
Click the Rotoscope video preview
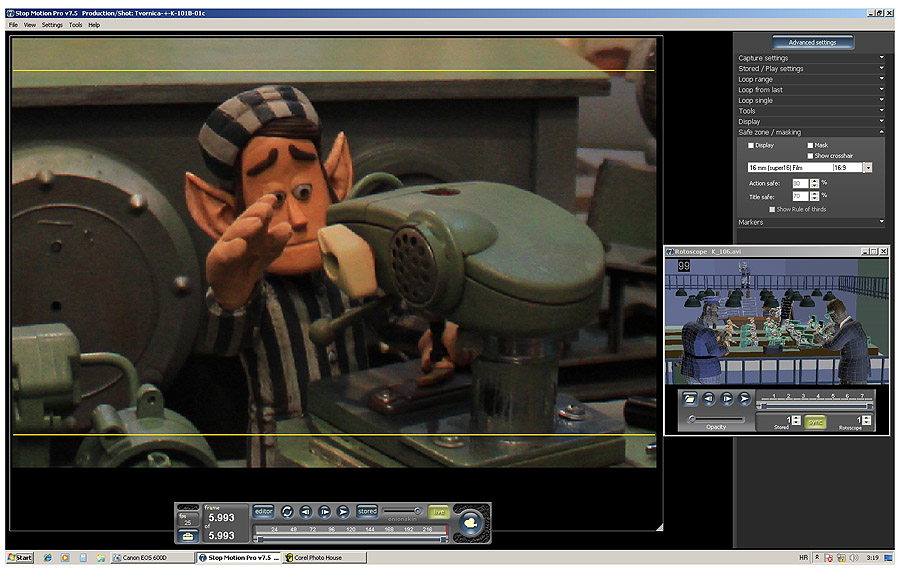point(776,321)
